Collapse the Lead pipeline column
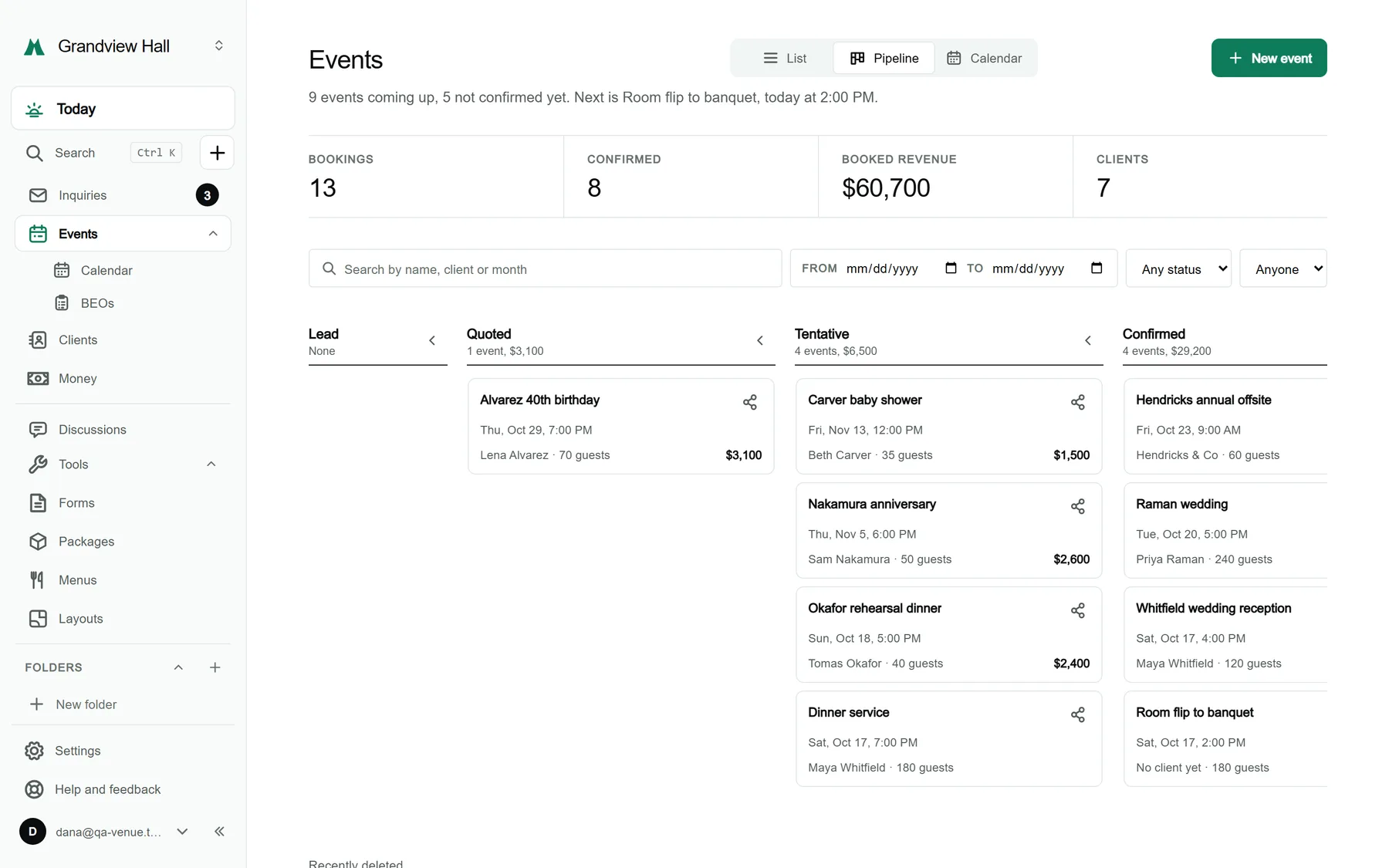 coord(432,340)
